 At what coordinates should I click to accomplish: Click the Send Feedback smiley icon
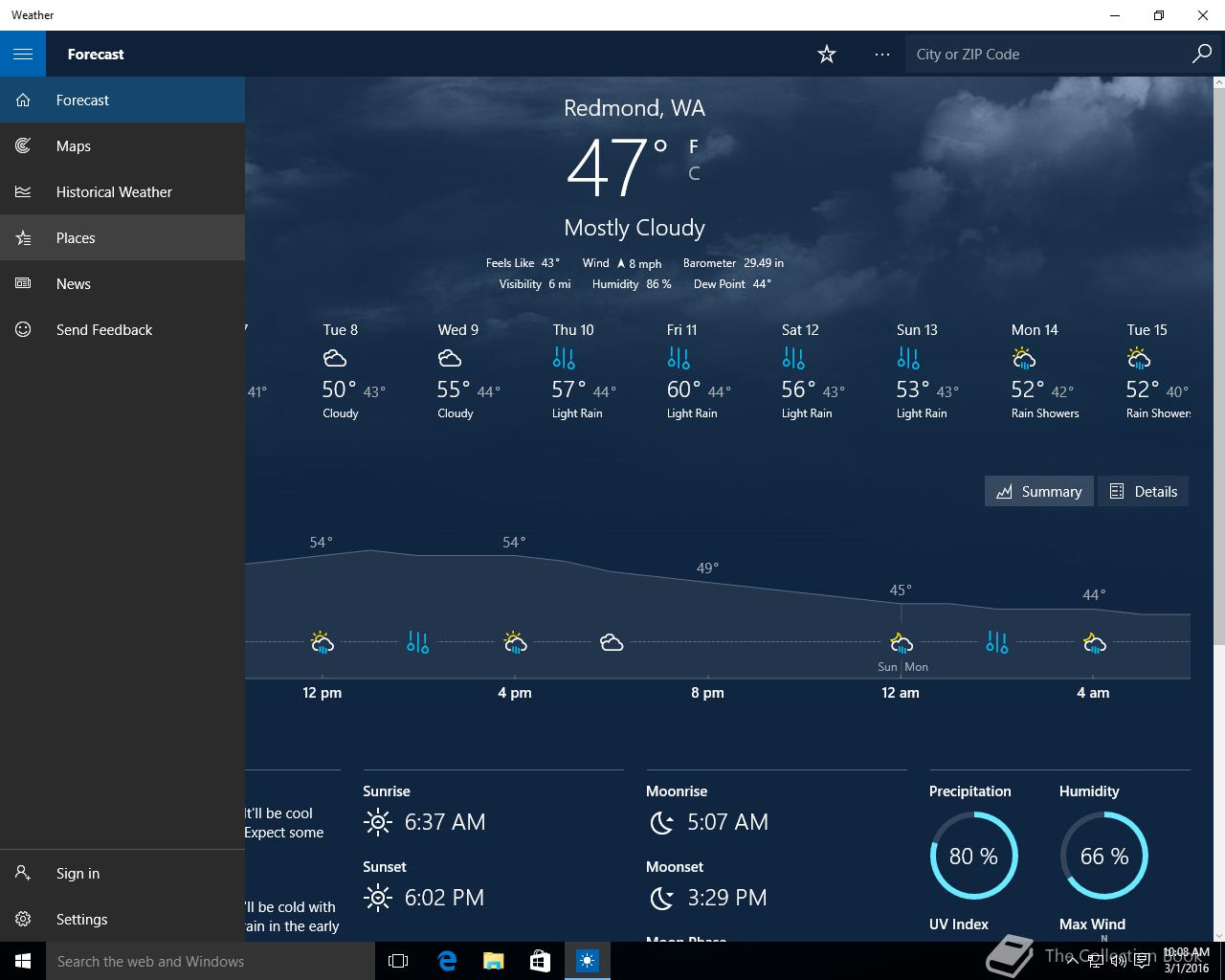pos(23,329)
